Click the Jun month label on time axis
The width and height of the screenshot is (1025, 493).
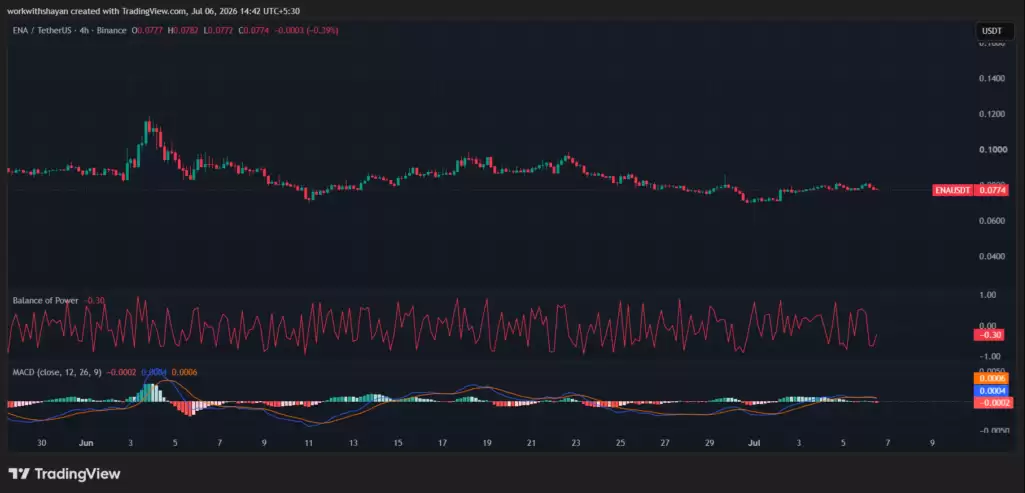(86, 443)
